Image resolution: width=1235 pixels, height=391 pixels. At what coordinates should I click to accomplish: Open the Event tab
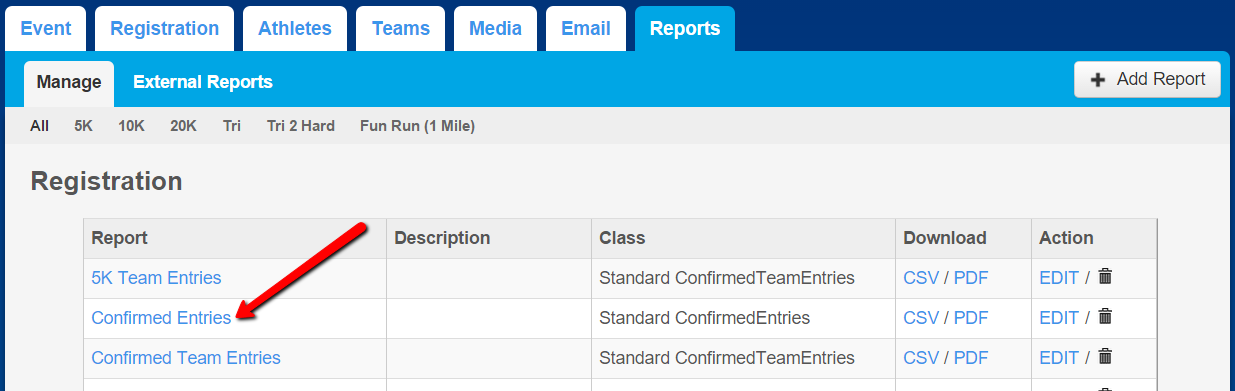(x=46, y=28)
